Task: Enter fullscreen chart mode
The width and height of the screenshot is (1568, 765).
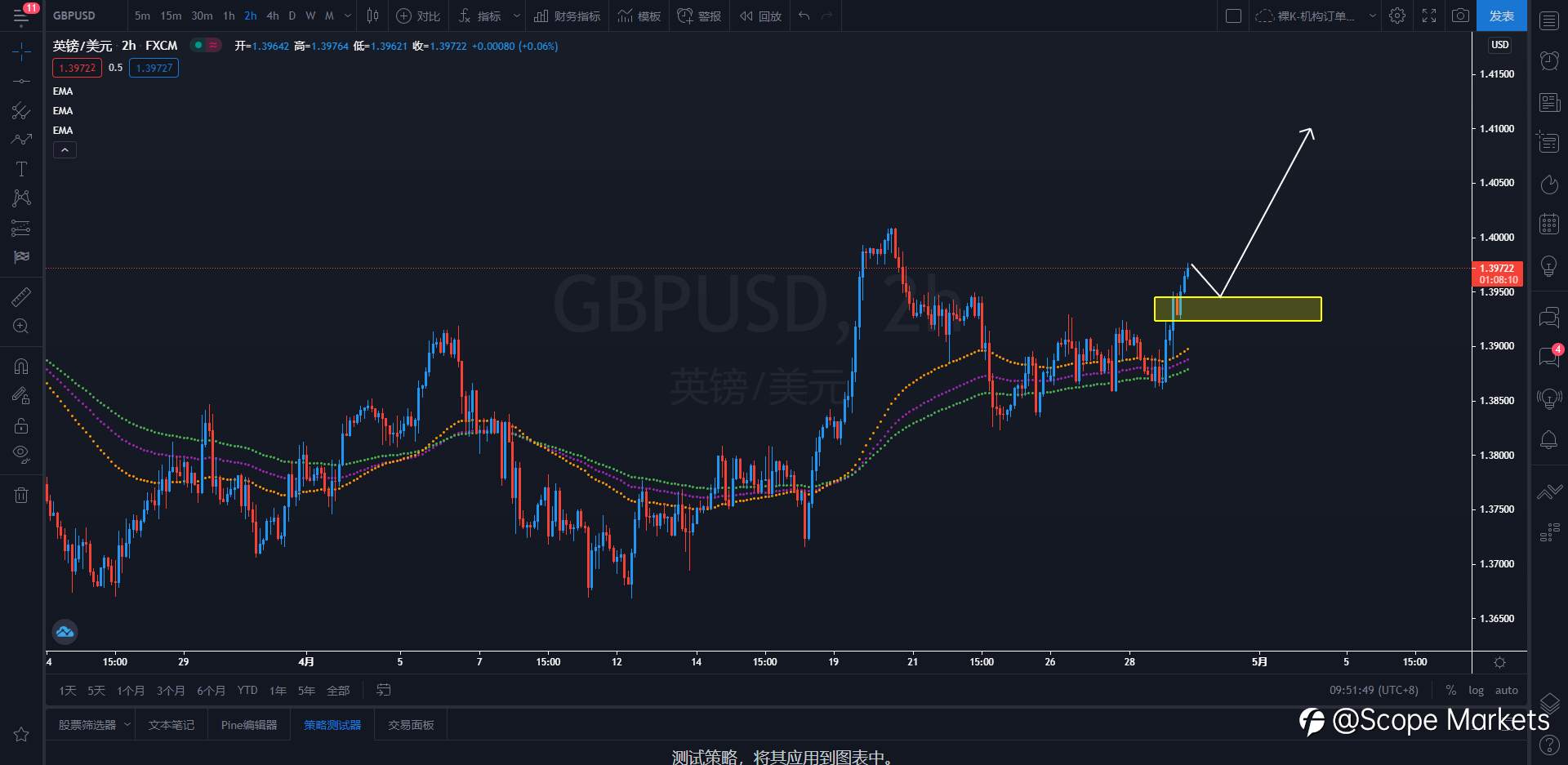Action: tap(1429, 16)
